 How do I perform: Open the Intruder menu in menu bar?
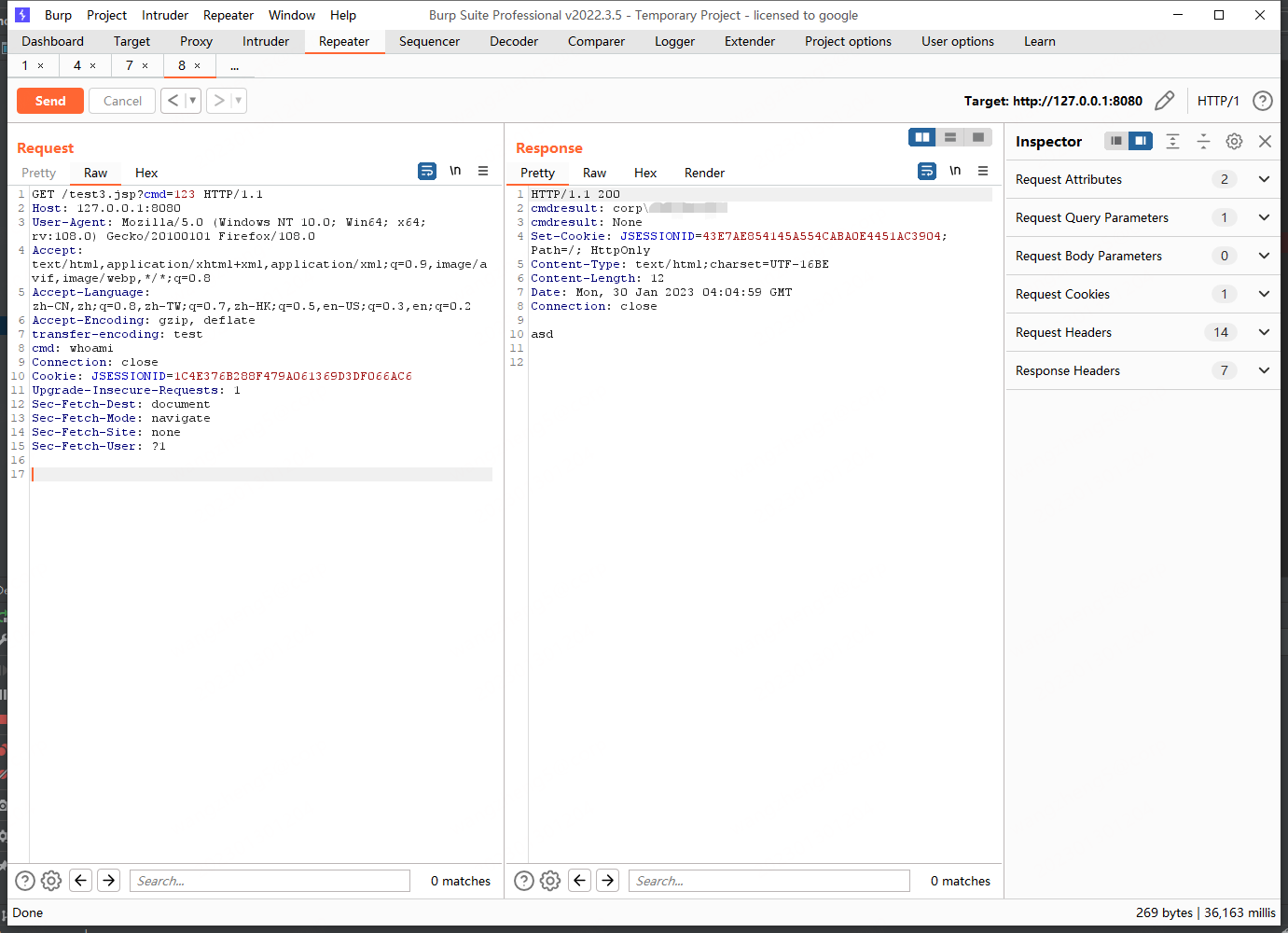click(165, 15)
